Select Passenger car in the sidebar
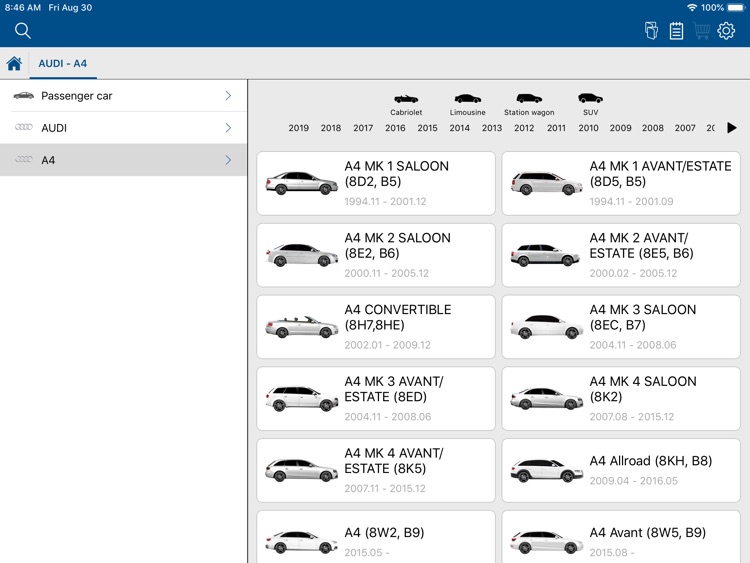 point(123,96)
